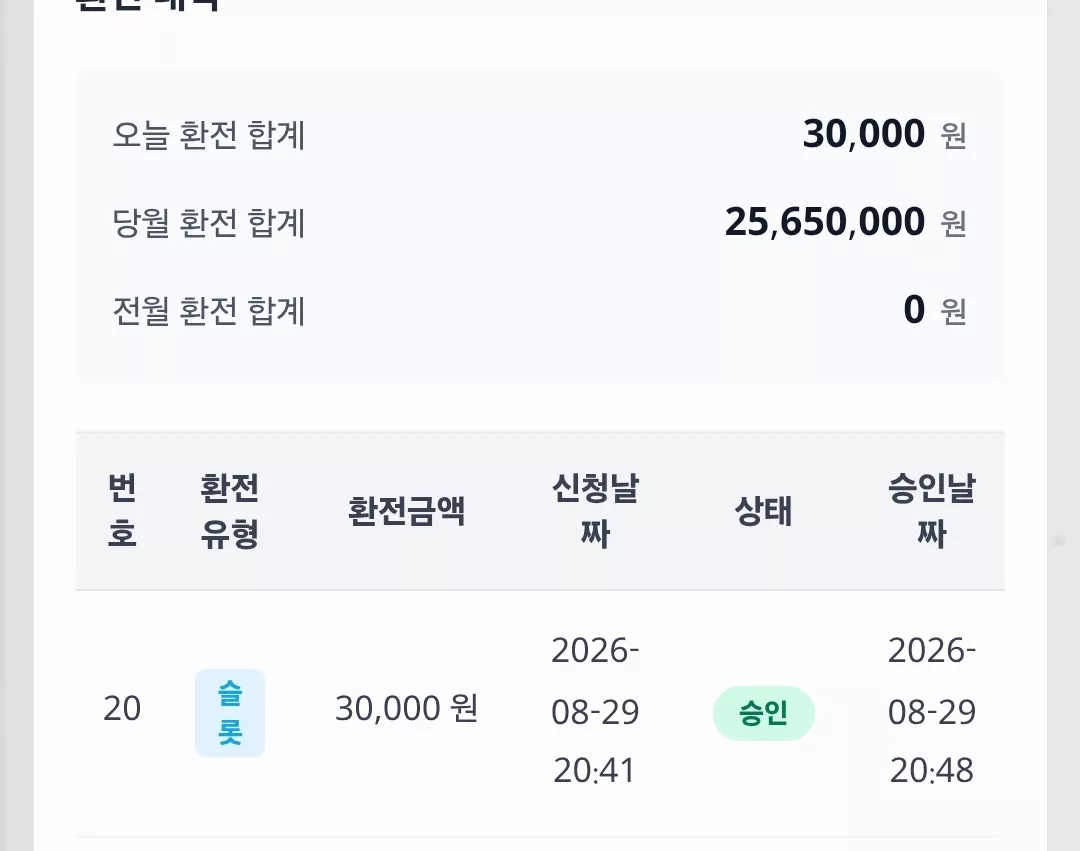Select the 오늘 환전 합계 label

[209, 134]
